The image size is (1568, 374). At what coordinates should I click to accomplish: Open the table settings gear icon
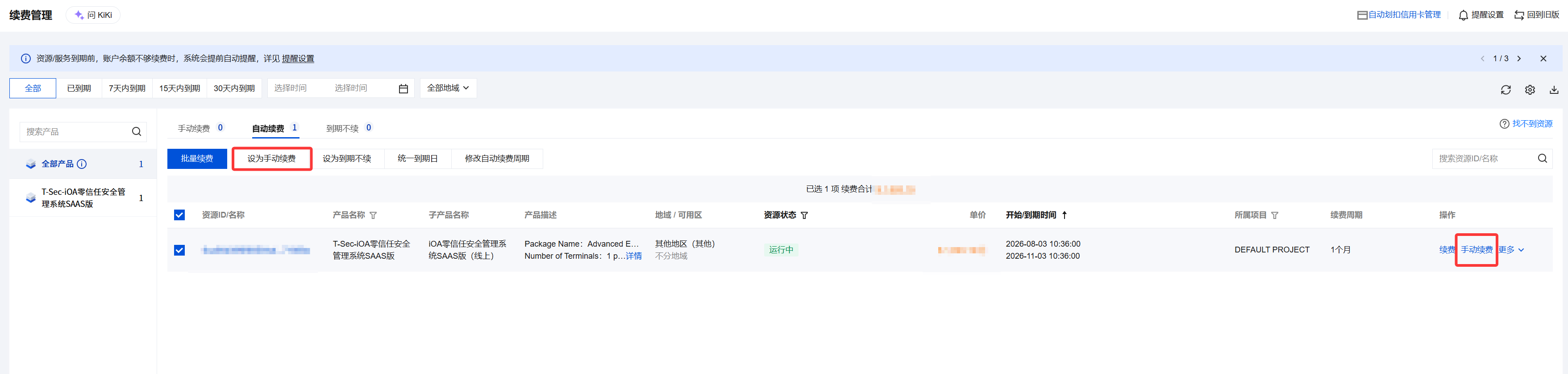1530,89
